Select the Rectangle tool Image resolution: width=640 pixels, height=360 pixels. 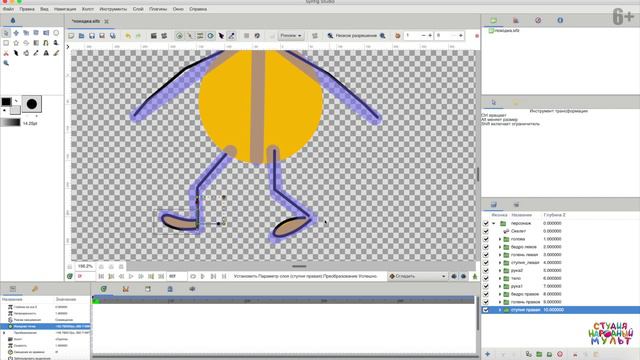[x=6, y=43]
